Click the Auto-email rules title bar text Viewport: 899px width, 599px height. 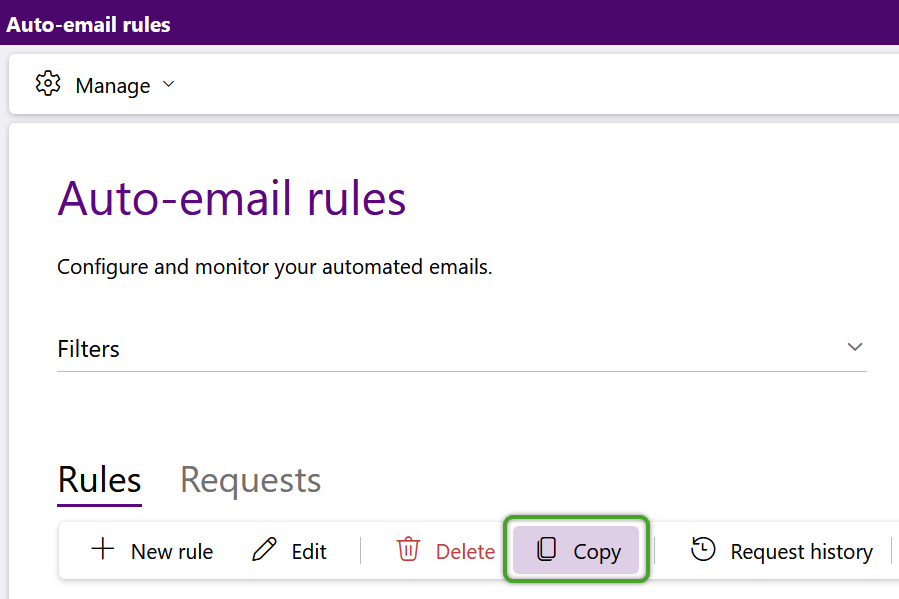pos(88,25)
